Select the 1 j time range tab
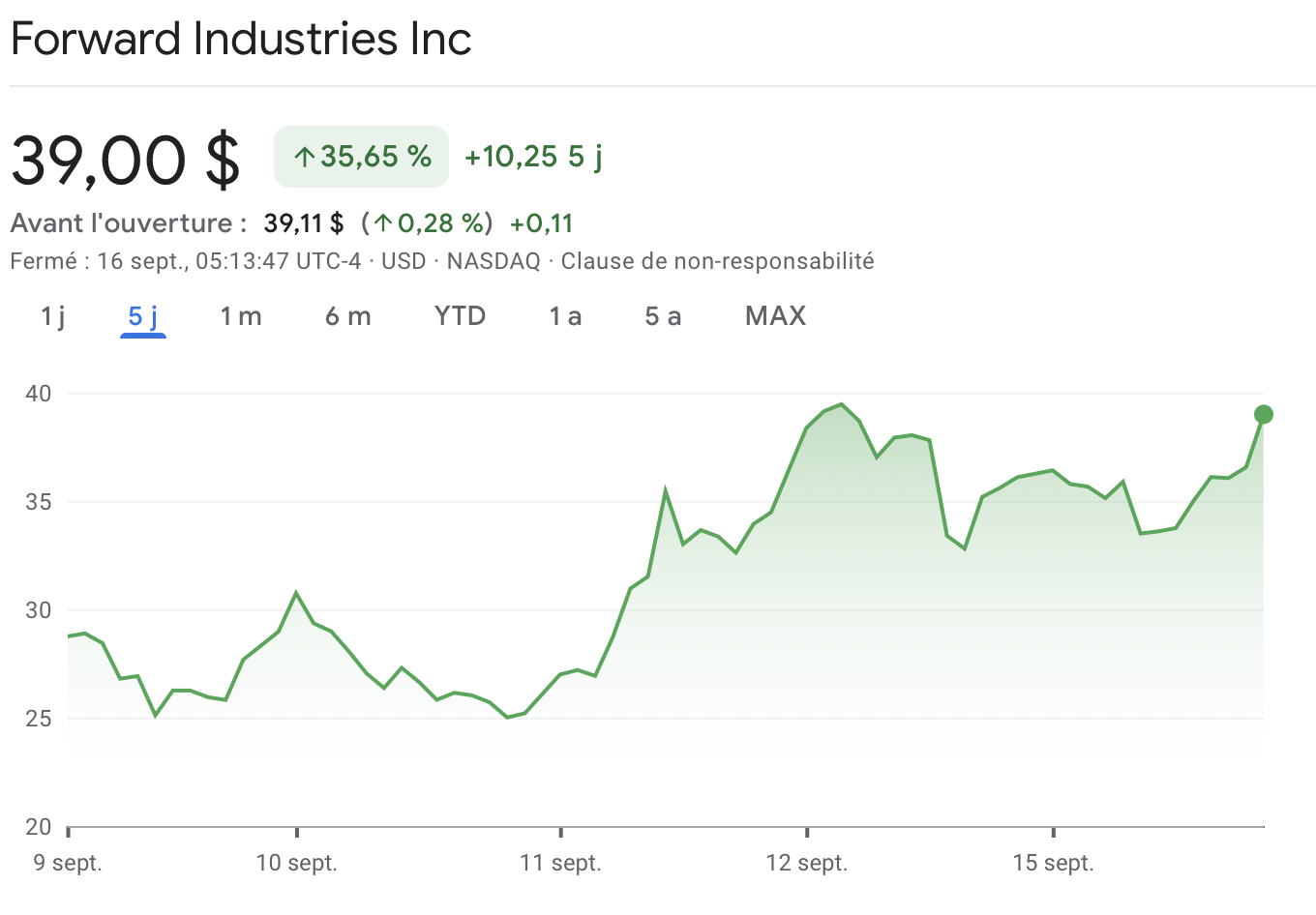This screenshot has width=1316, height=915. pyautogui.click(x=53, y=316)
